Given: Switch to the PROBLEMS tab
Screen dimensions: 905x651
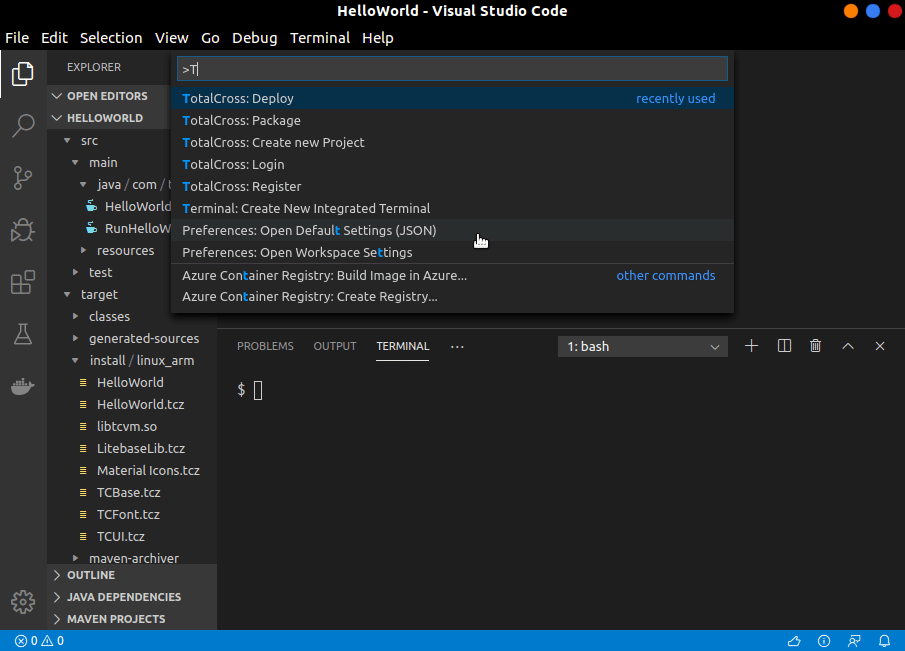Looking at the screenshot, I should click(265, 346).
